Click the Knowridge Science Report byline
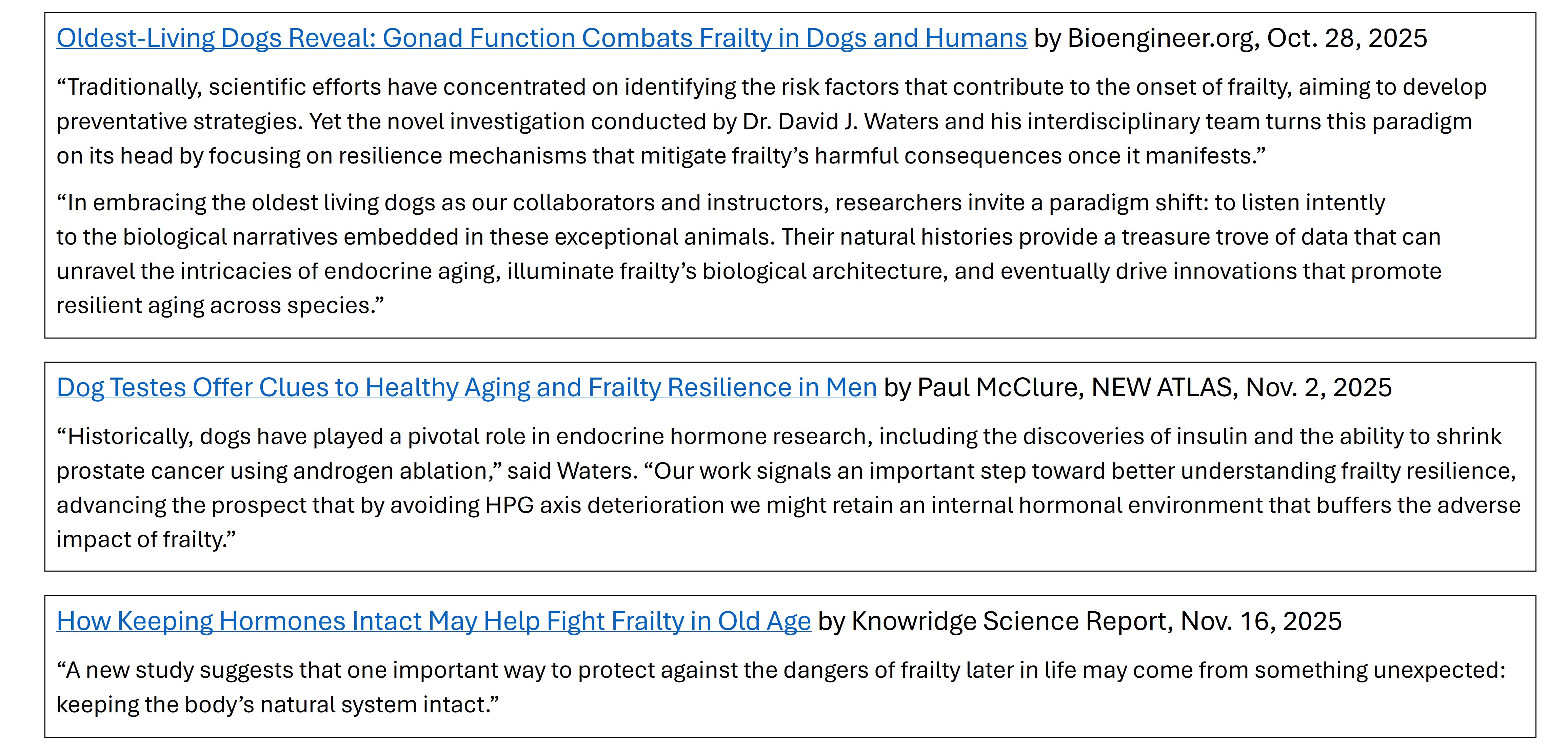The width and height of the screenshot is (1568, 749). click(x=1078, y=621)
